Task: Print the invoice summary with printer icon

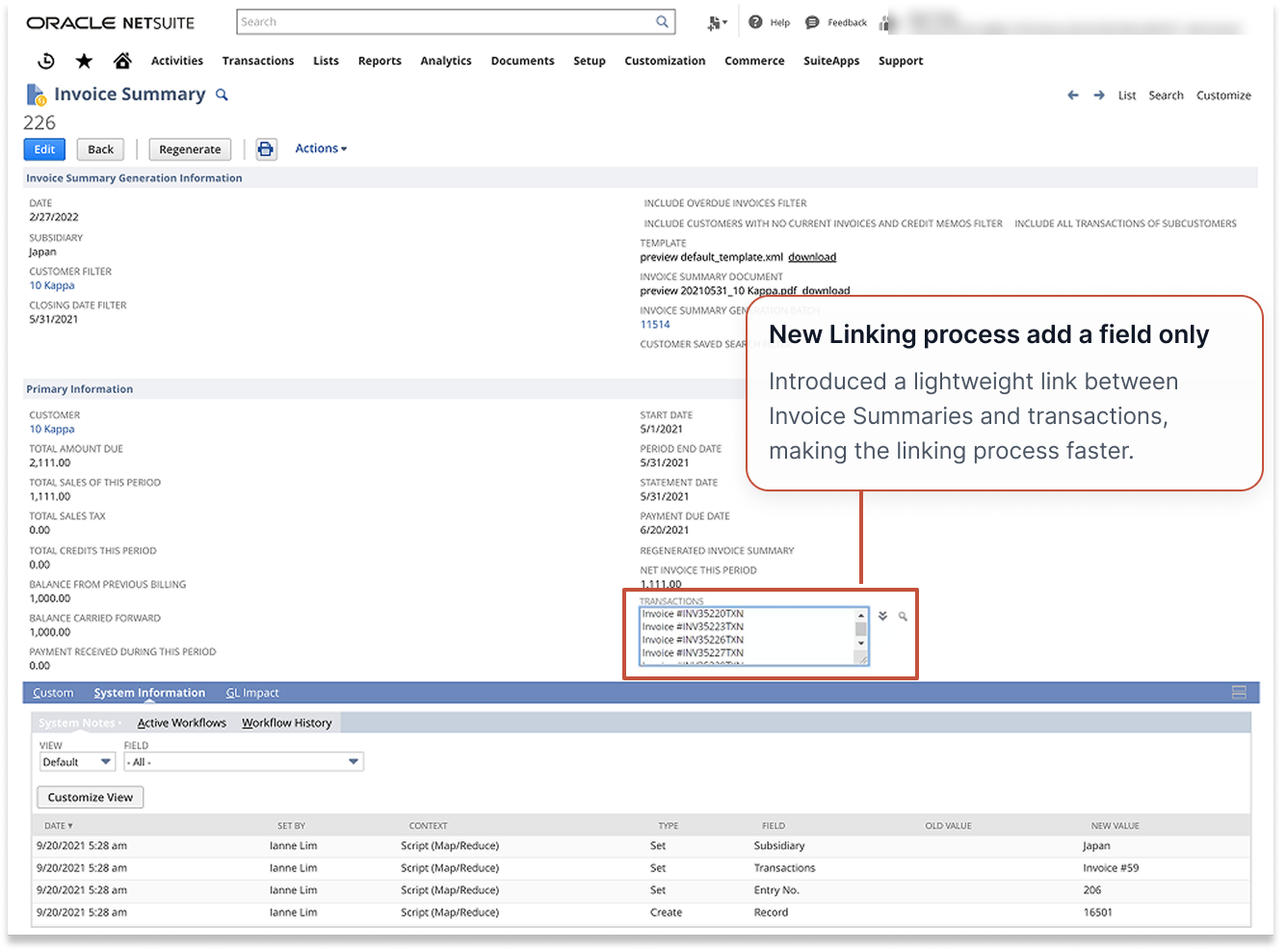Action: pyautogui.click(x=266, y=149)
